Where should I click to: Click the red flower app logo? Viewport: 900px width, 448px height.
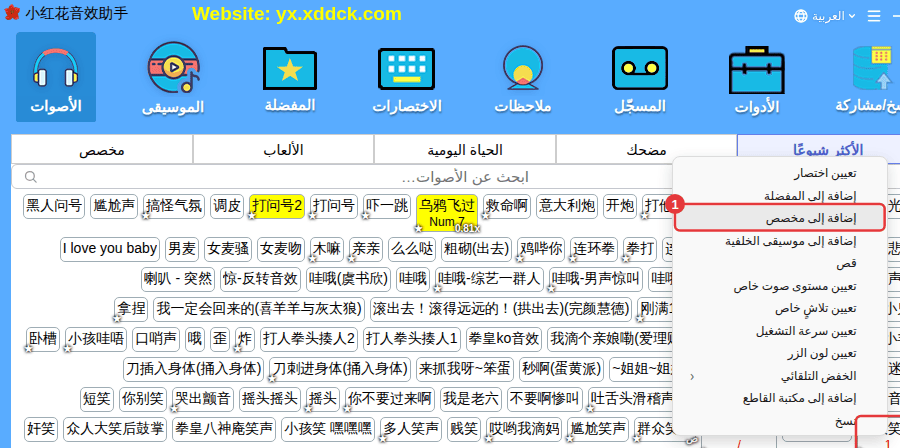[x=11, y=13]
